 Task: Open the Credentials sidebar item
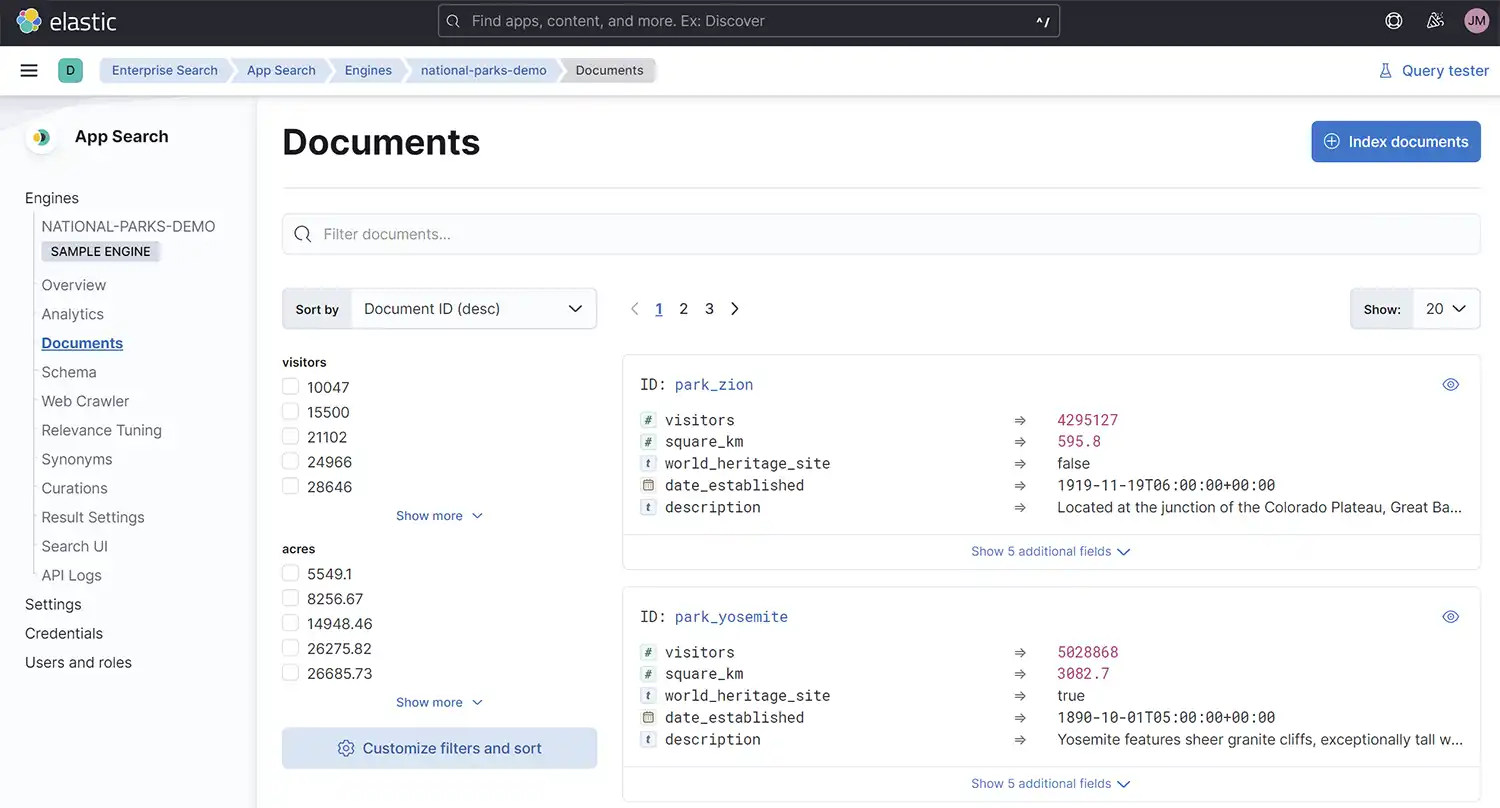pos(64,633)
